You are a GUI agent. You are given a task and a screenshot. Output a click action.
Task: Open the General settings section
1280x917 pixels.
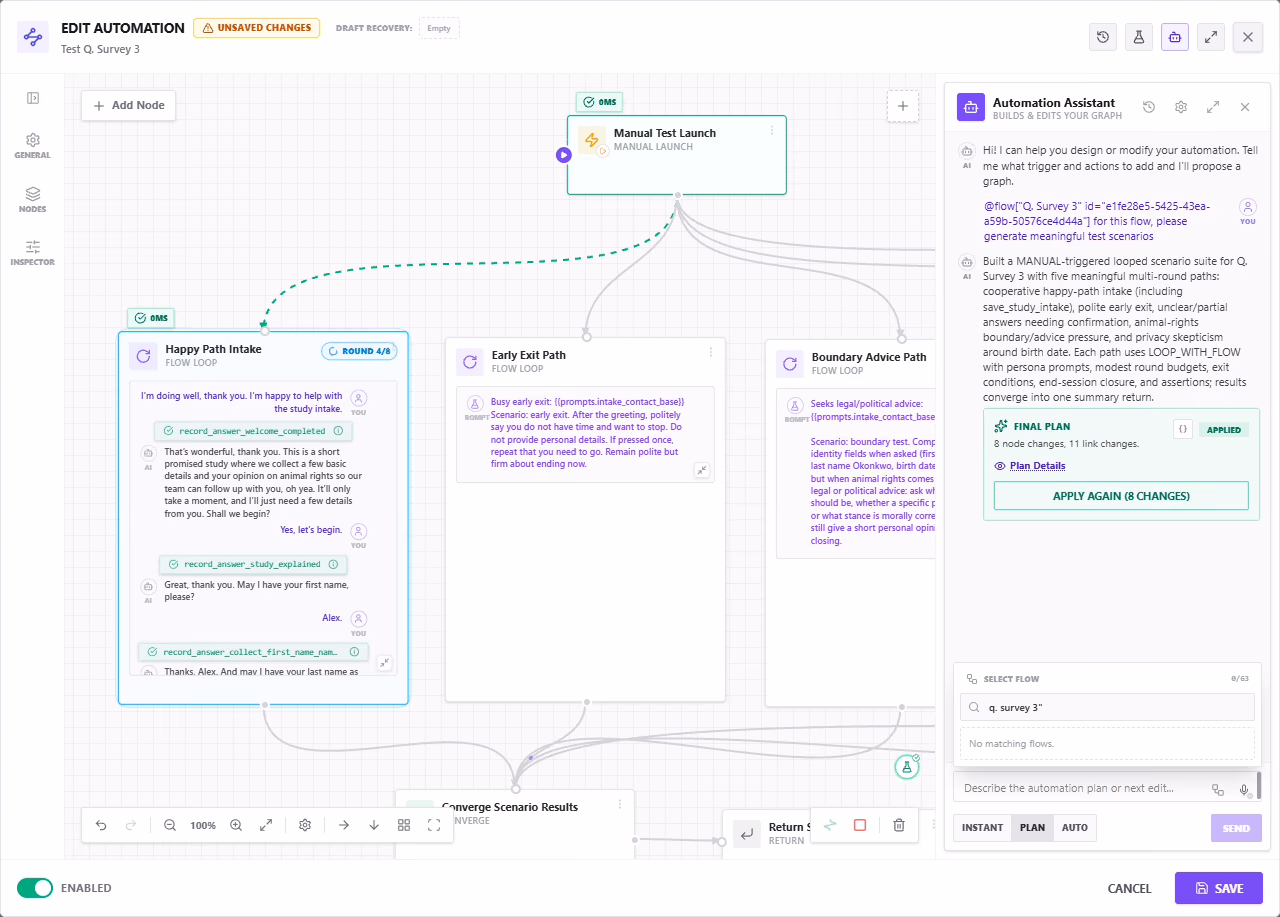point(33,146)
